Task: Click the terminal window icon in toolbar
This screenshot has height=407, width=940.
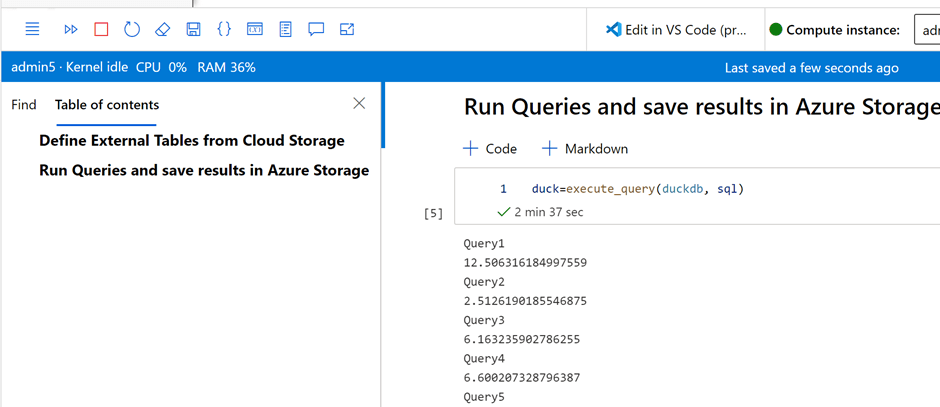Action: [255, 30]
